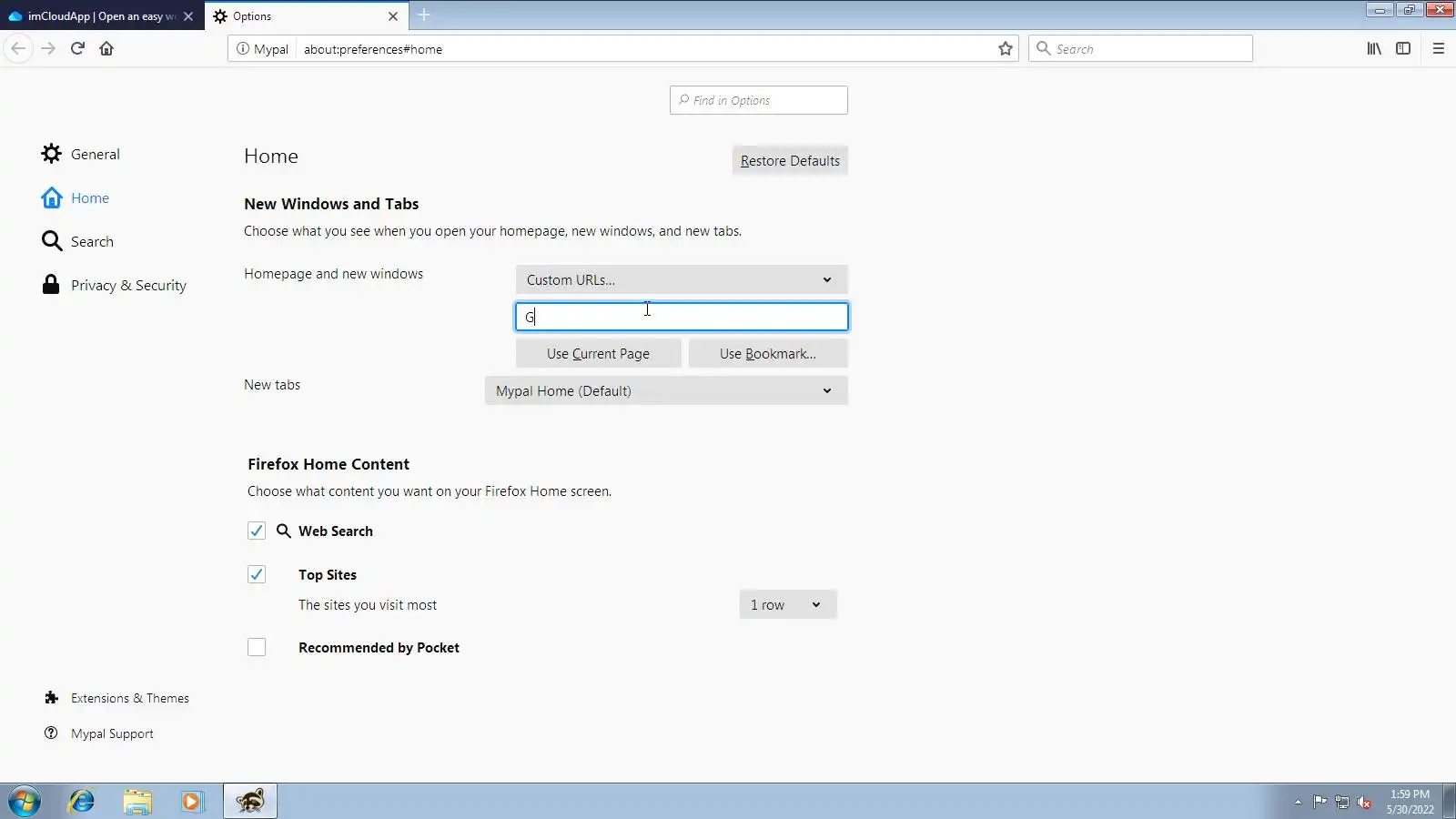Open Mypal Support link

coord(98,733)
